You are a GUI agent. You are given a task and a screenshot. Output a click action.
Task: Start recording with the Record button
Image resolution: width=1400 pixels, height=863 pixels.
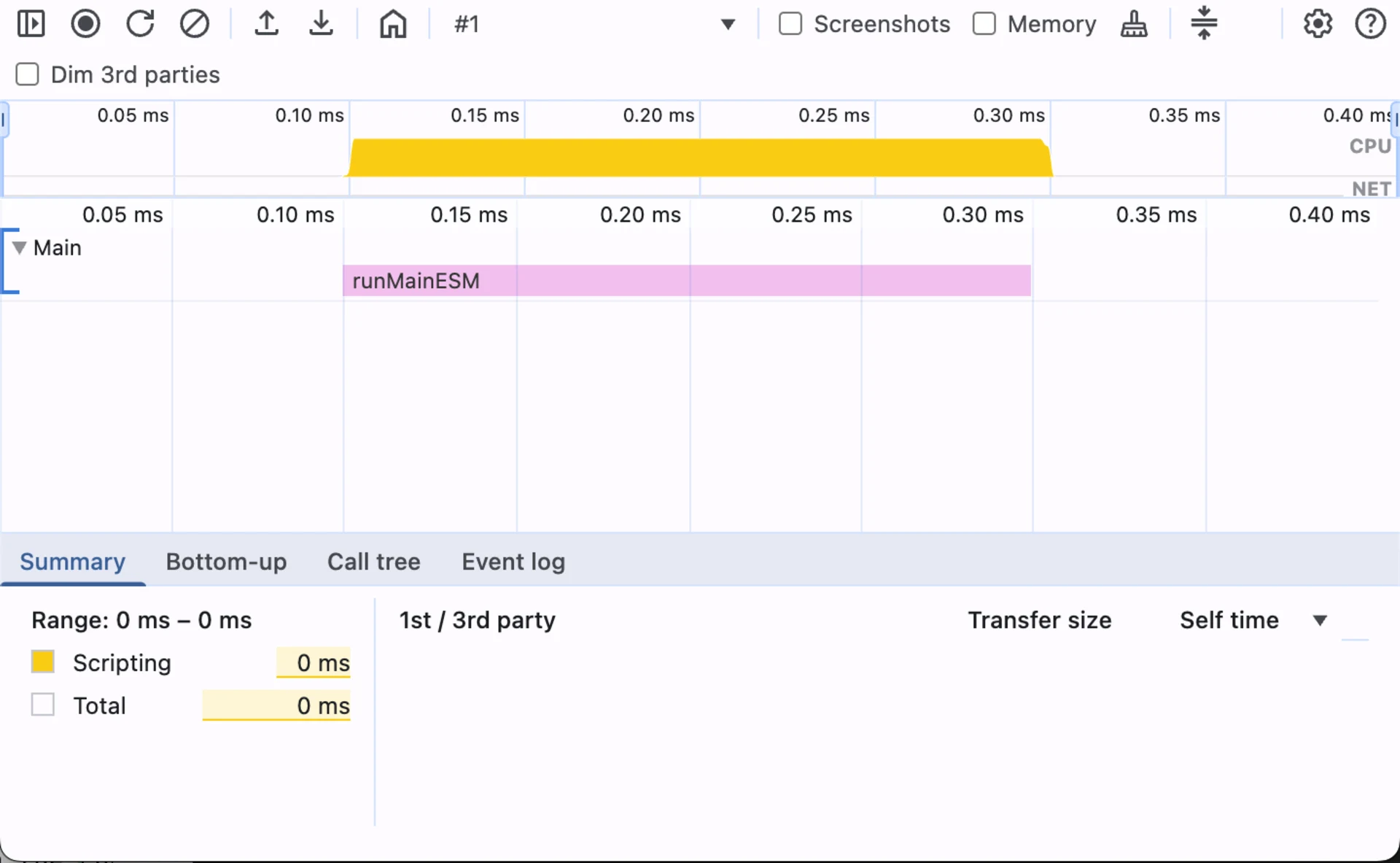tap(85, 24)
